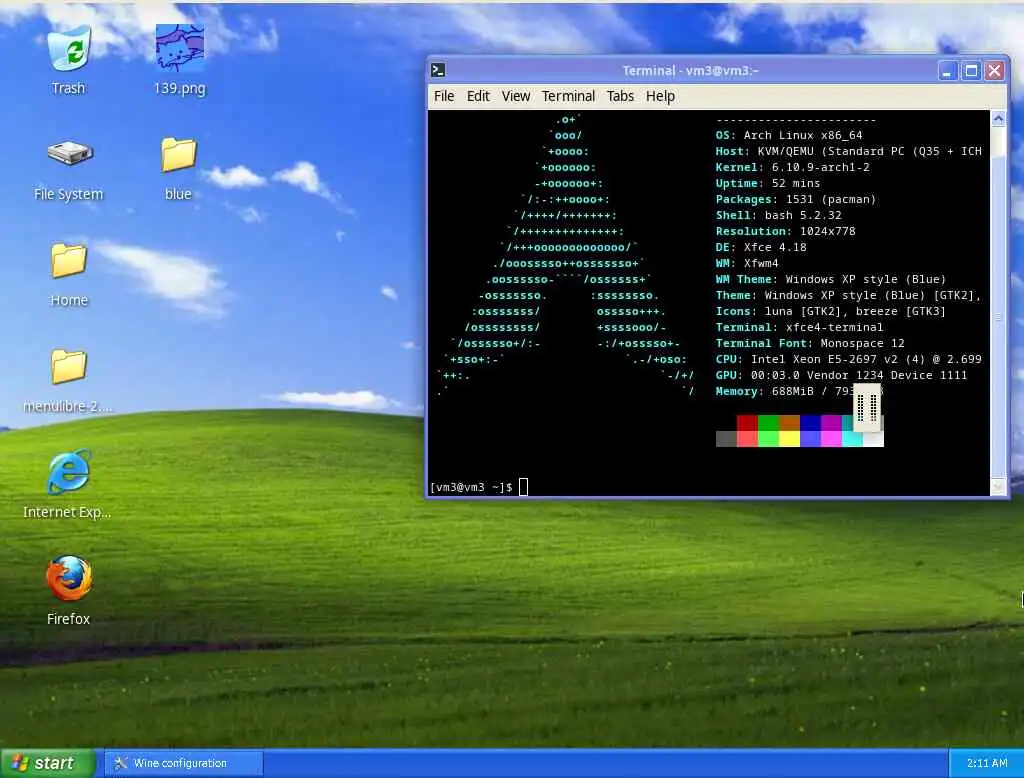1024x778 pixels.
Task: Click the 'Icons: luna [GTK2]' line
Action: pyautogui.click(x=831, y=312)
